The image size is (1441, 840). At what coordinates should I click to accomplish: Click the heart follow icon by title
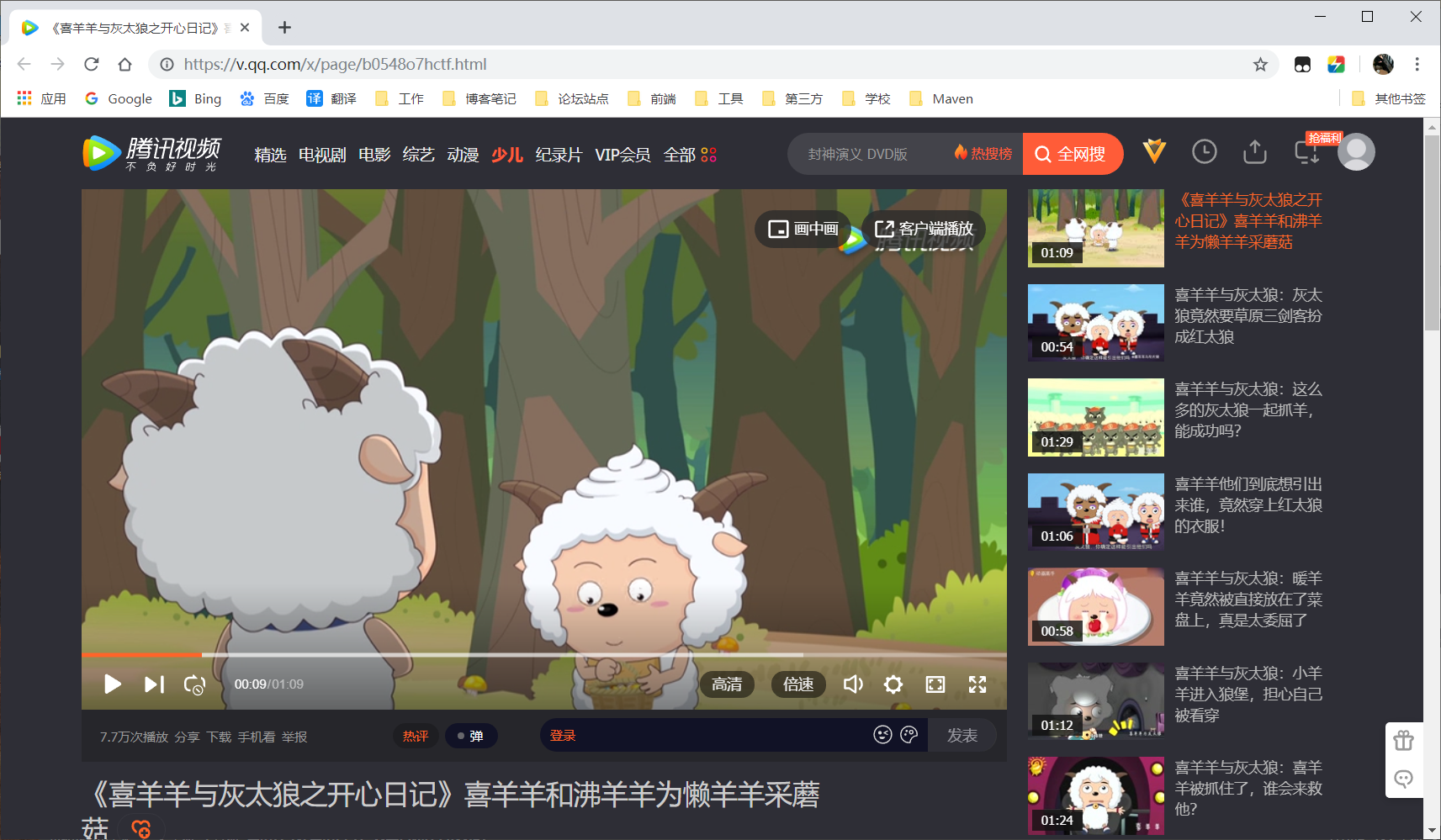point(141,829)
